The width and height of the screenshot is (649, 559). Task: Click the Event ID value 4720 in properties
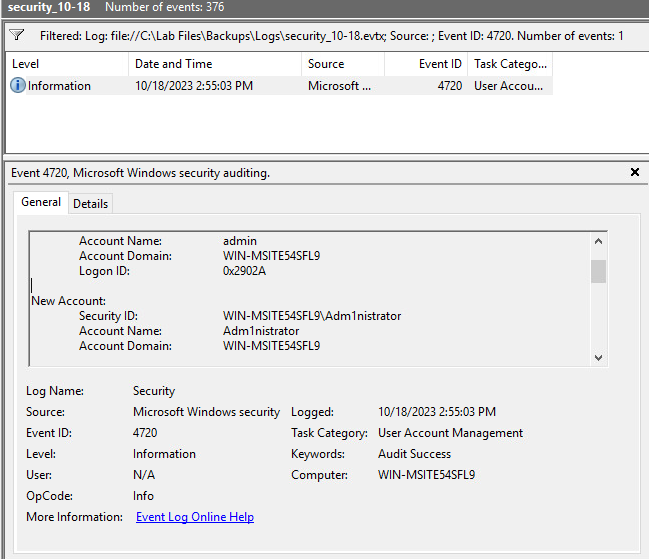(145, 433)
